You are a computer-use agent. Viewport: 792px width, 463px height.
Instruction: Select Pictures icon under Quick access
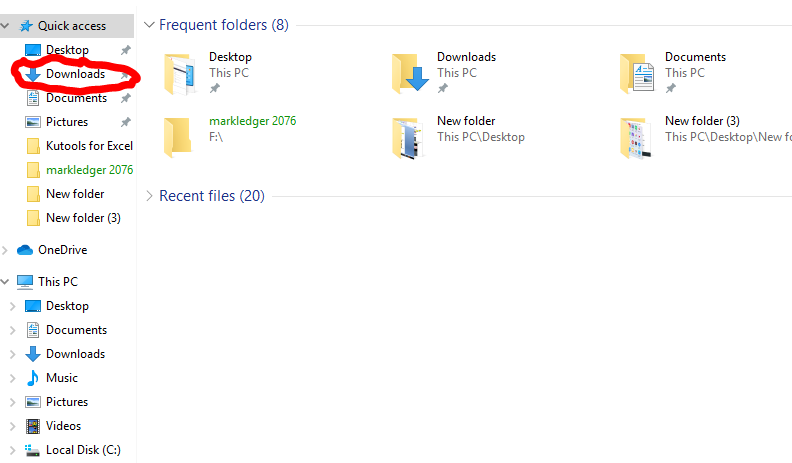coord(33,122)
